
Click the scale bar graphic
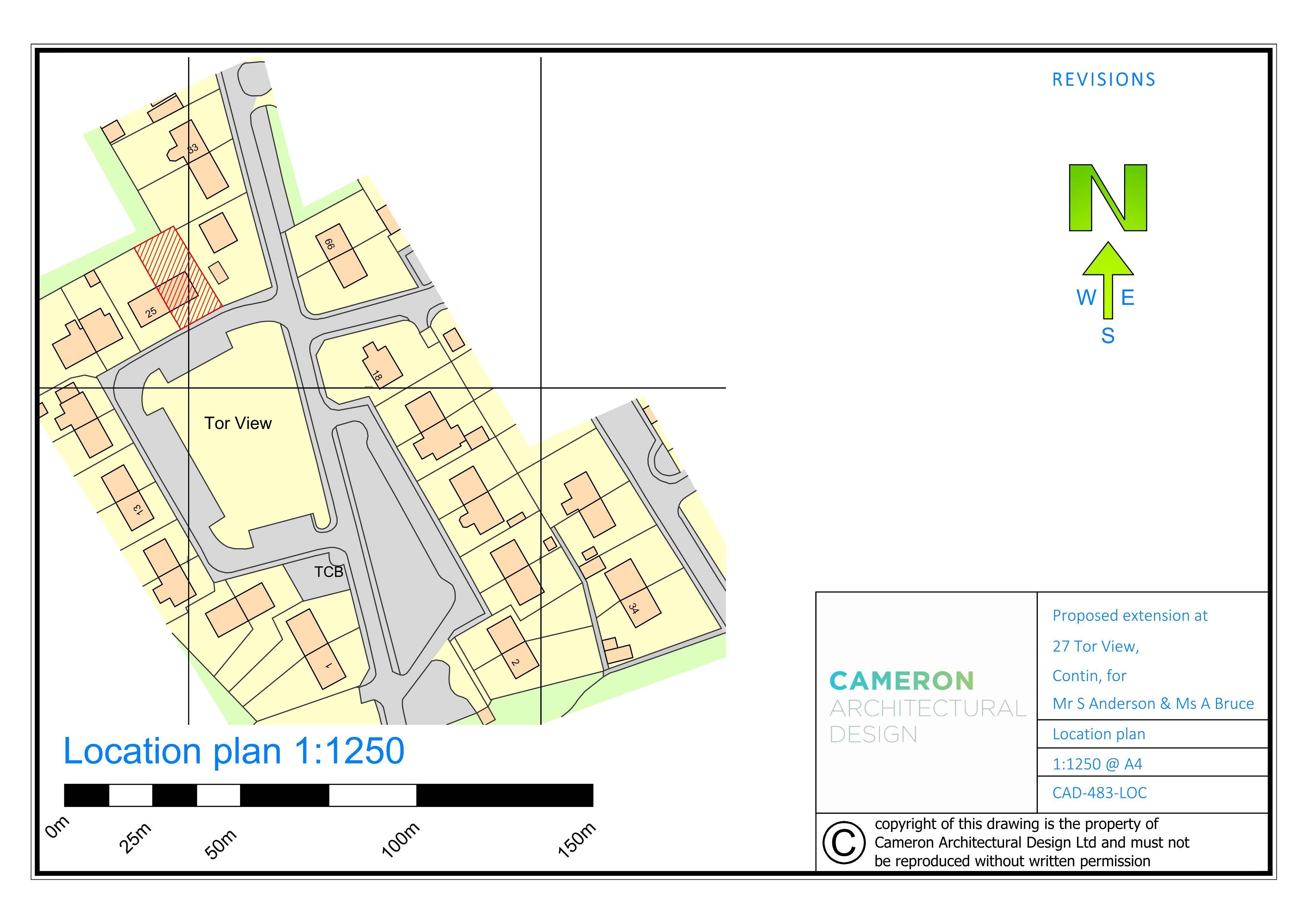coord(329,795)
